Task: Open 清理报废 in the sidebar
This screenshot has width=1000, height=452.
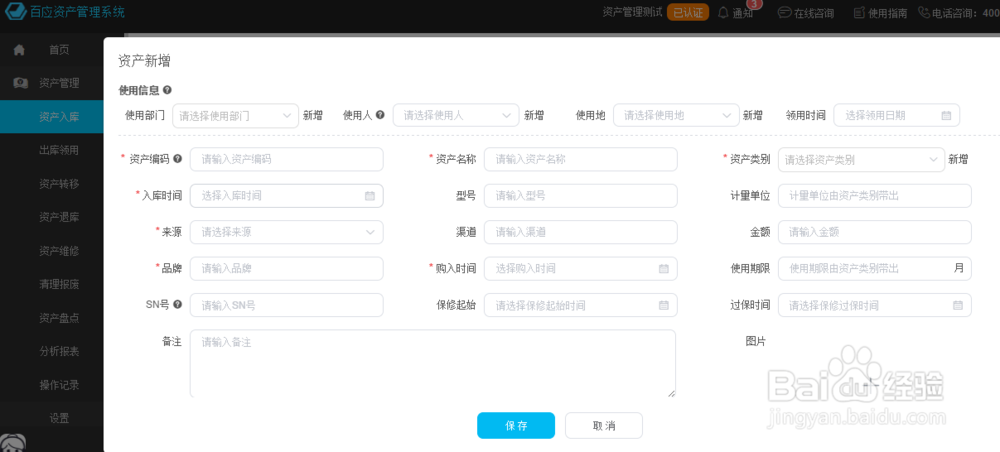Action: [59, 284]
